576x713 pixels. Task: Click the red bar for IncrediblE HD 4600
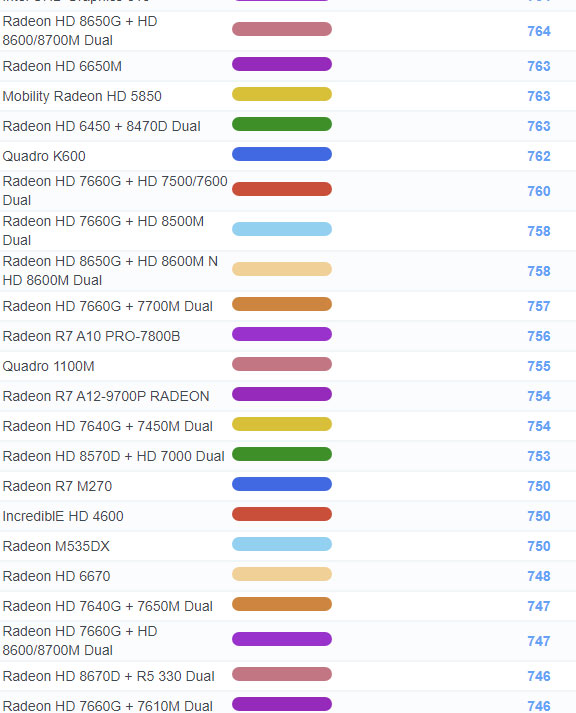coord(282,514)
